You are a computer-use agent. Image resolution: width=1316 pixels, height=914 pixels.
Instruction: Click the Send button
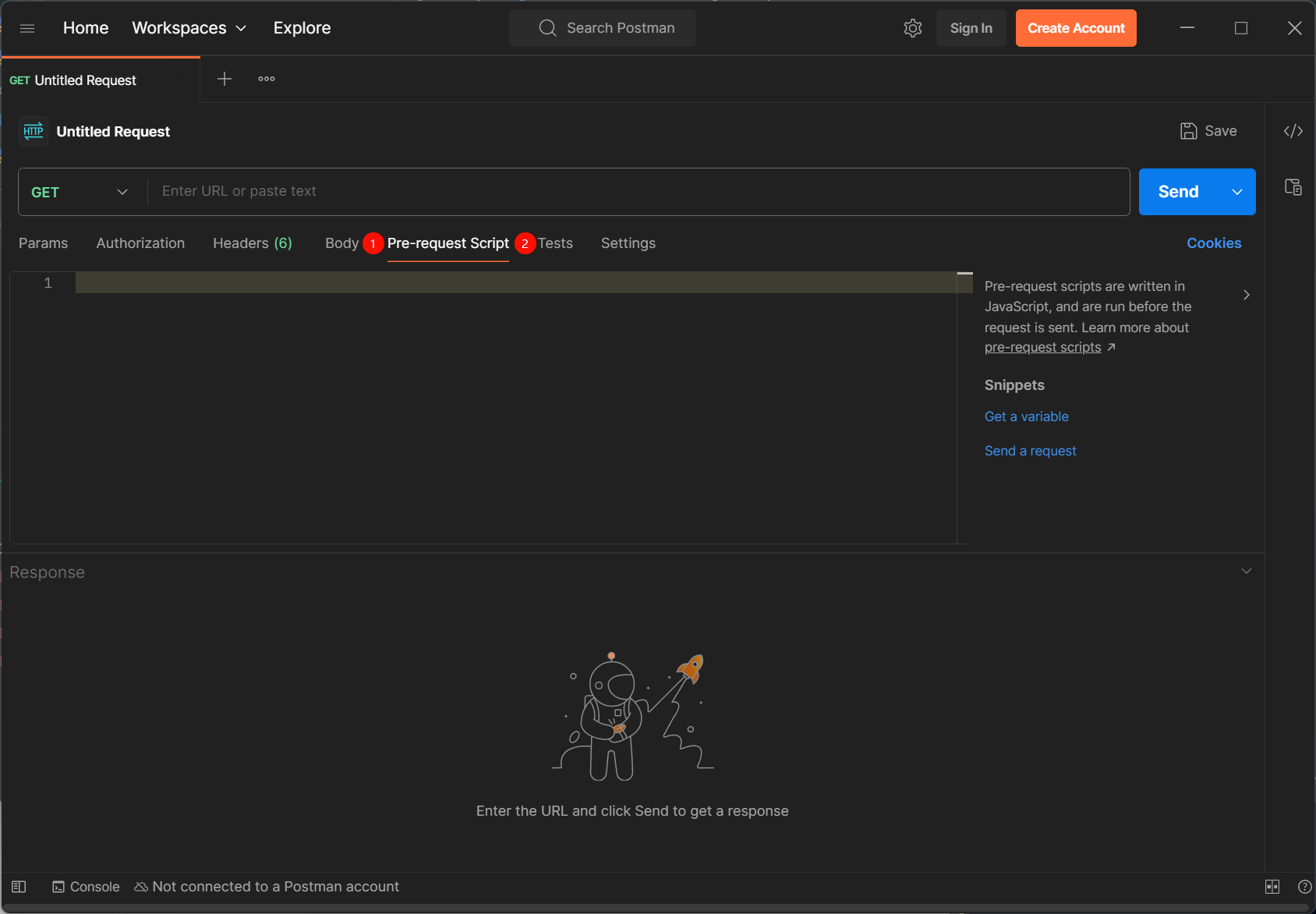(x=1178, y=192)
